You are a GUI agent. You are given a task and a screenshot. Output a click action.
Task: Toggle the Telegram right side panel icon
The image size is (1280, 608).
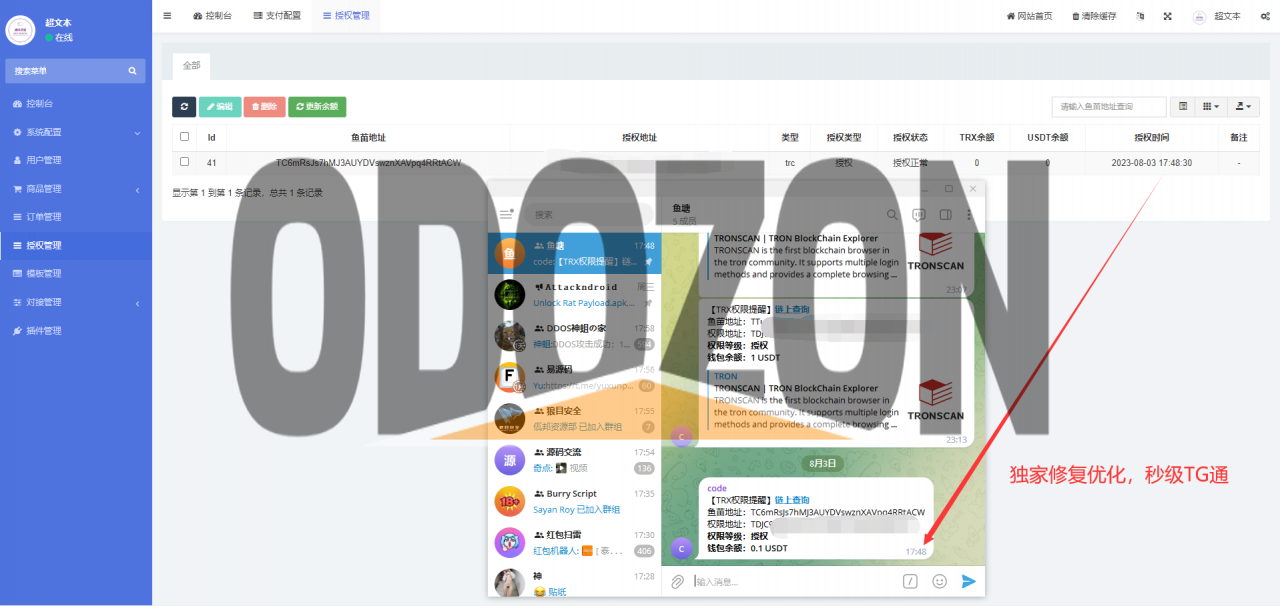tap(944, 214)
